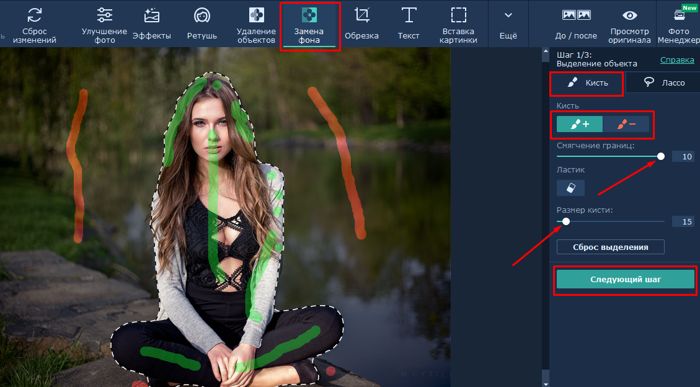The height and width of the screenshot is (387, 700).
Task: Open the Справка help link
Action: (677, 60)
